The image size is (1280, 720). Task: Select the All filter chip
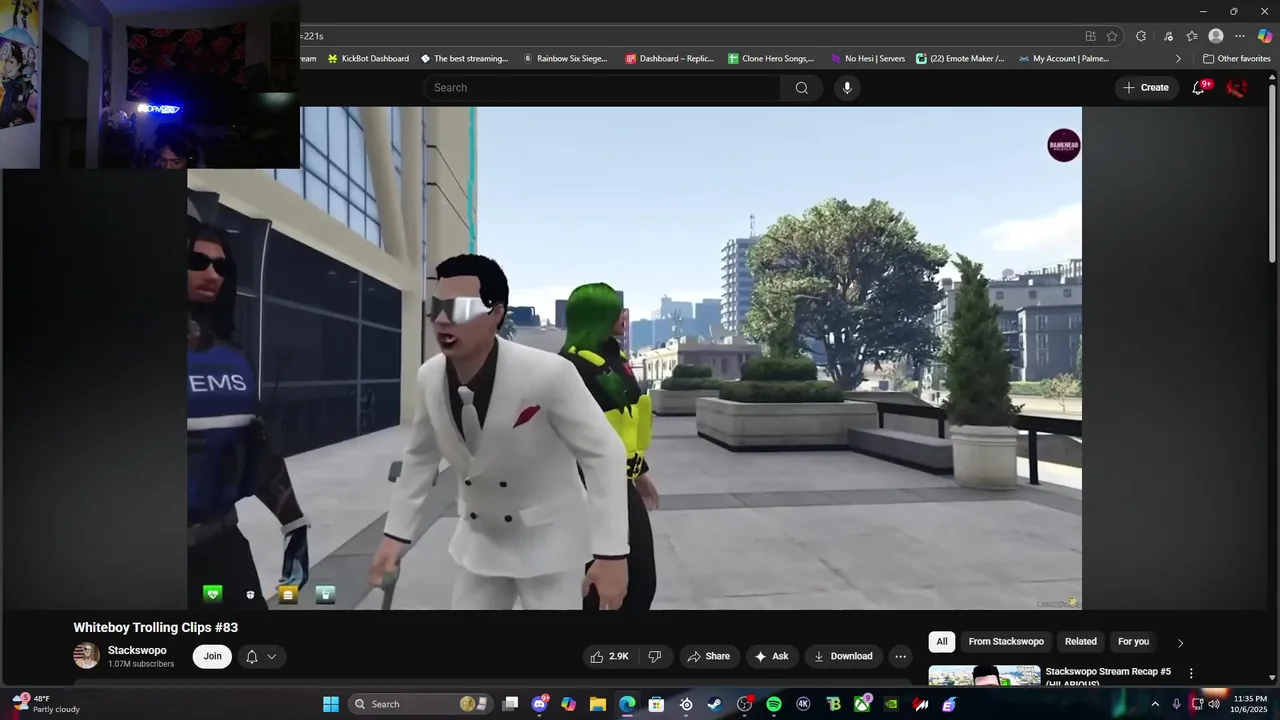click(x=941, y=642)
